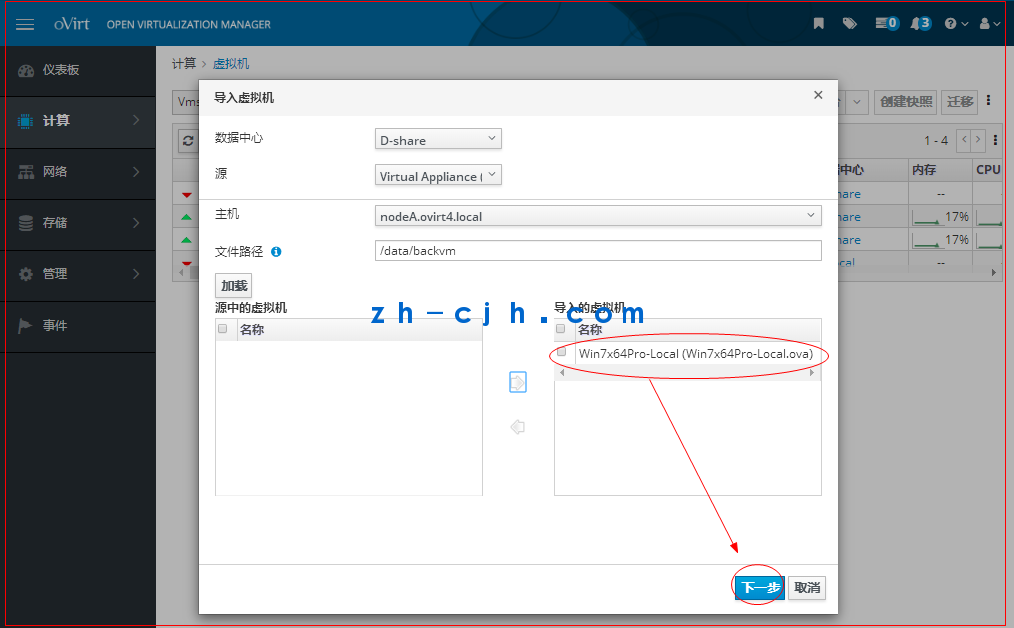Click the 创建快照 button behind dialog
The width and height of the screenshot is (1014, 628).
coord(906,102)
